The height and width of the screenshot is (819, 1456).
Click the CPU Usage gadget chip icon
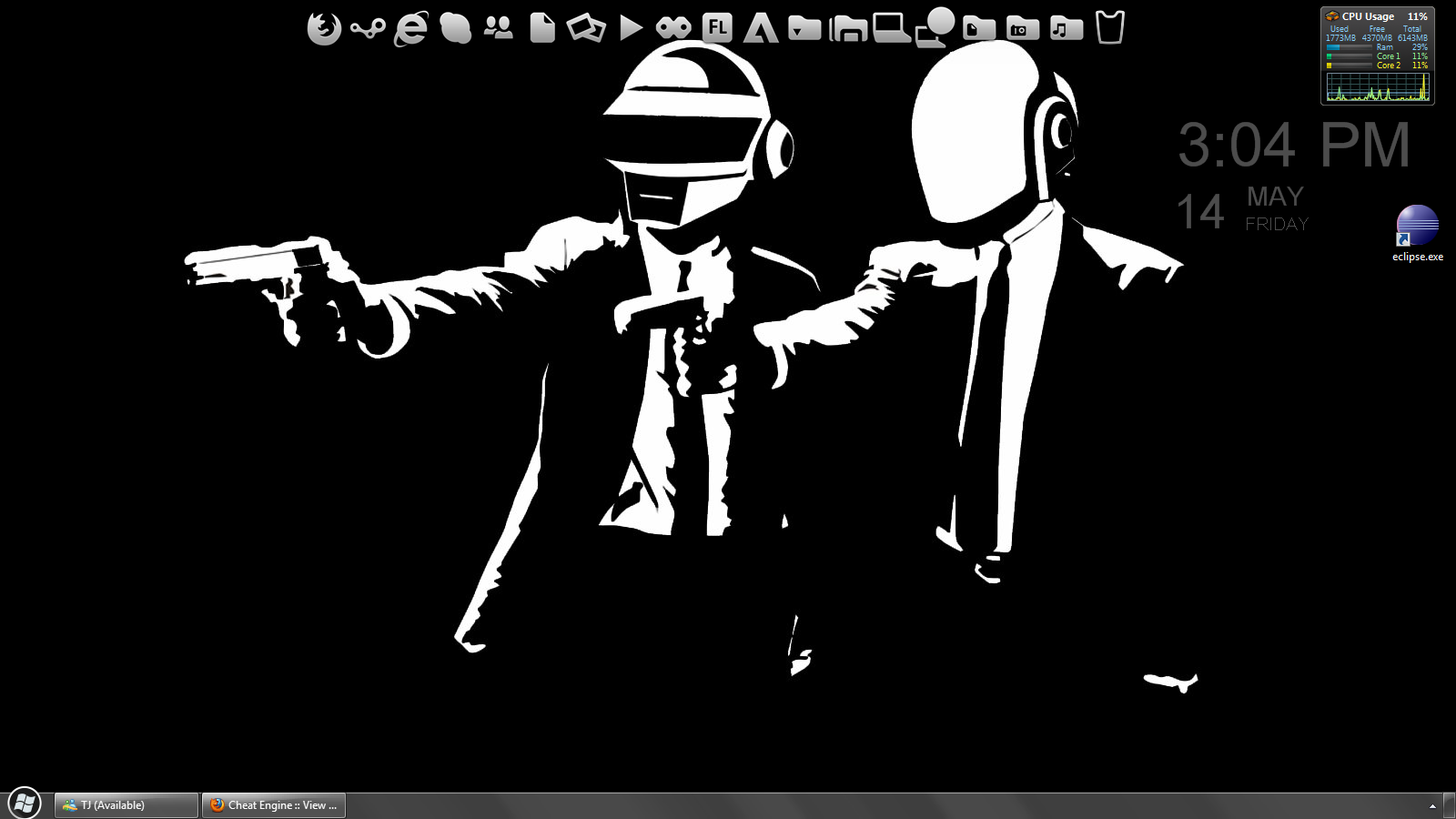pos(1332,16)
